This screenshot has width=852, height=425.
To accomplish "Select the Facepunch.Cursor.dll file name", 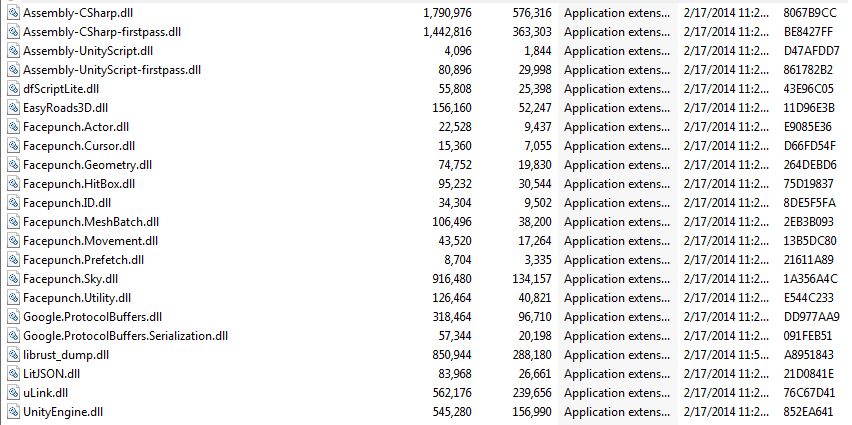I will [79, 146].
